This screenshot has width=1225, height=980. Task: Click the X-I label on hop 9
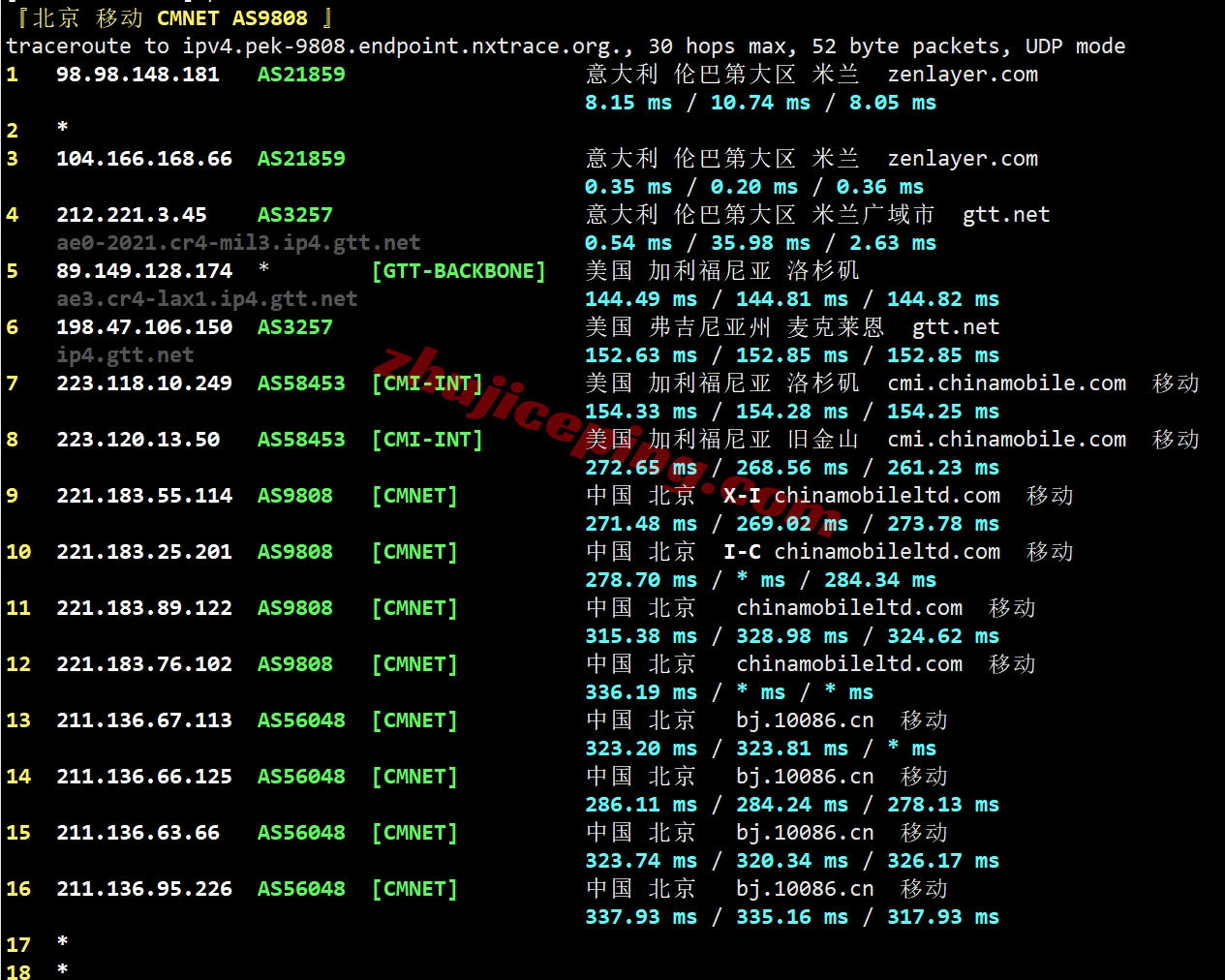point(742,496)
